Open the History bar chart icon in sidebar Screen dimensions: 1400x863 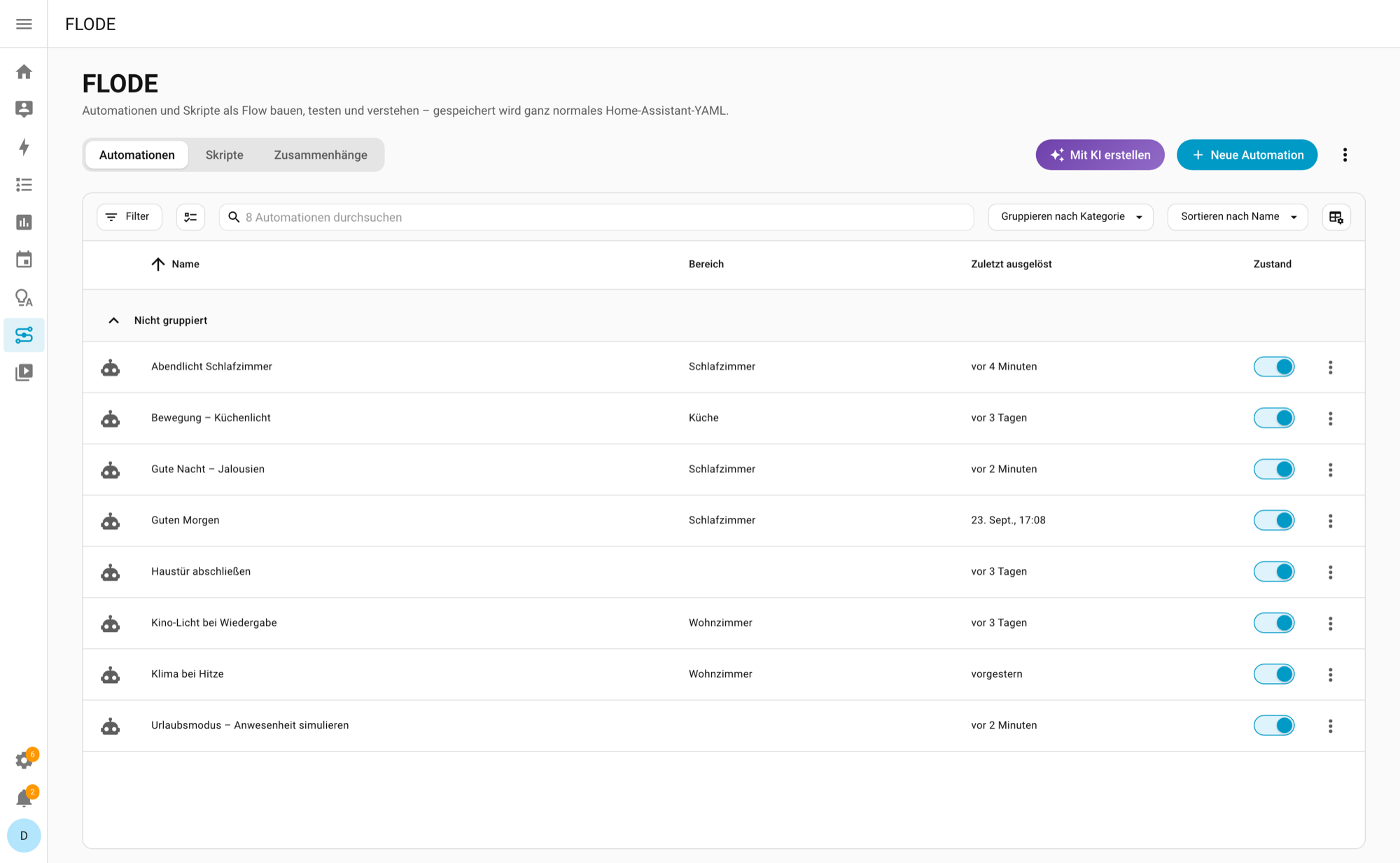tap(24, 223)
